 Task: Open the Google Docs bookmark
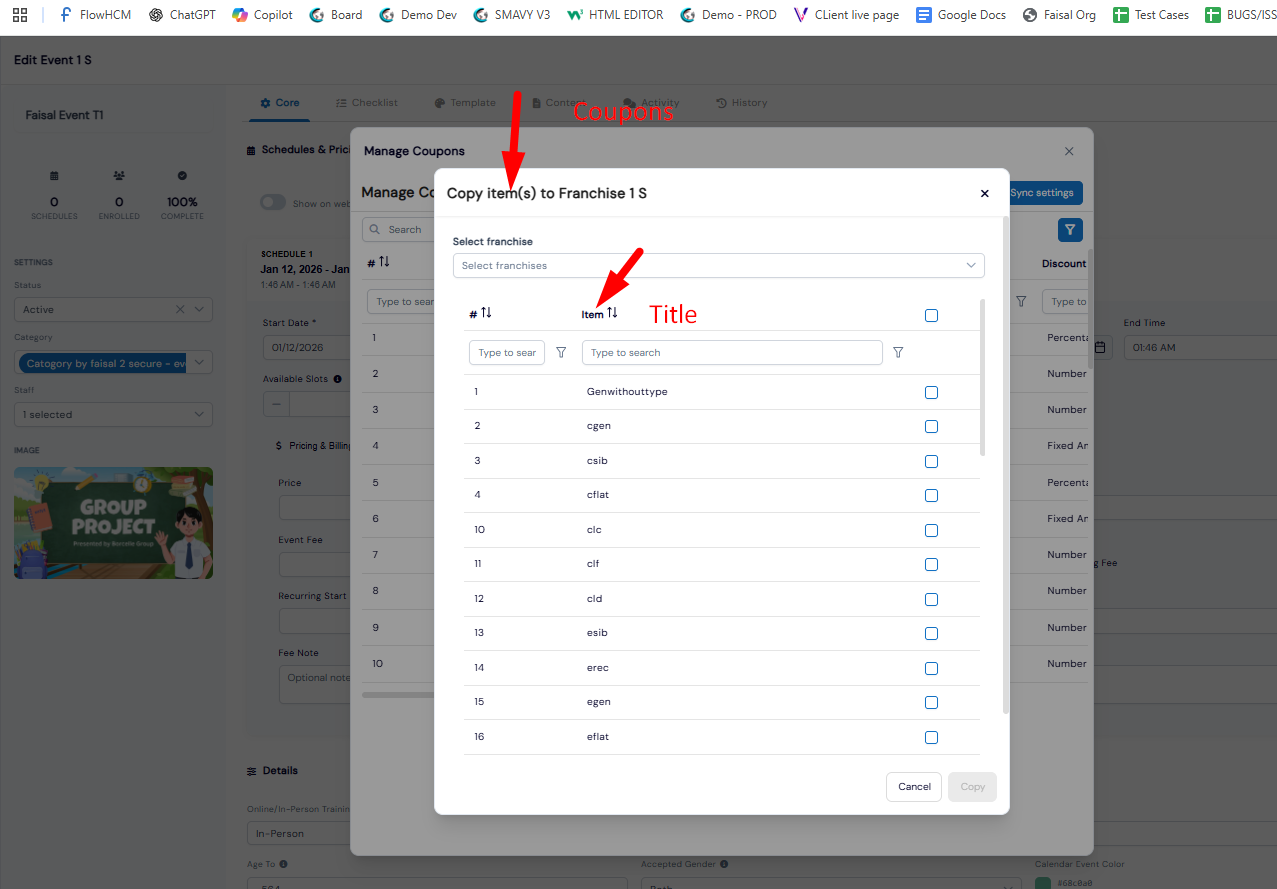click(961, 15)
